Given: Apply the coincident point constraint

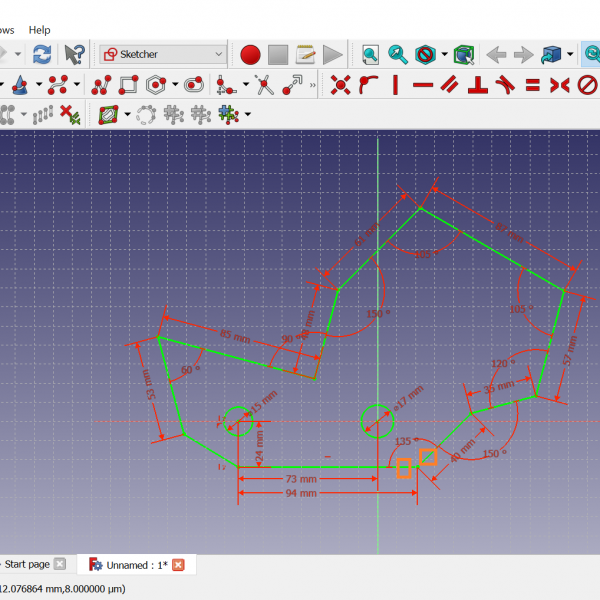Looking at the screenshot, I should tap(341, 85).
